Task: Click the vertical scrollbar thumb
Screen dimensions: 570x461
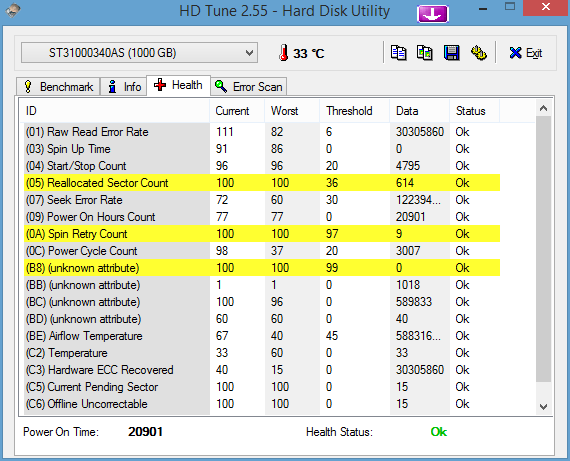Action: 543,249
